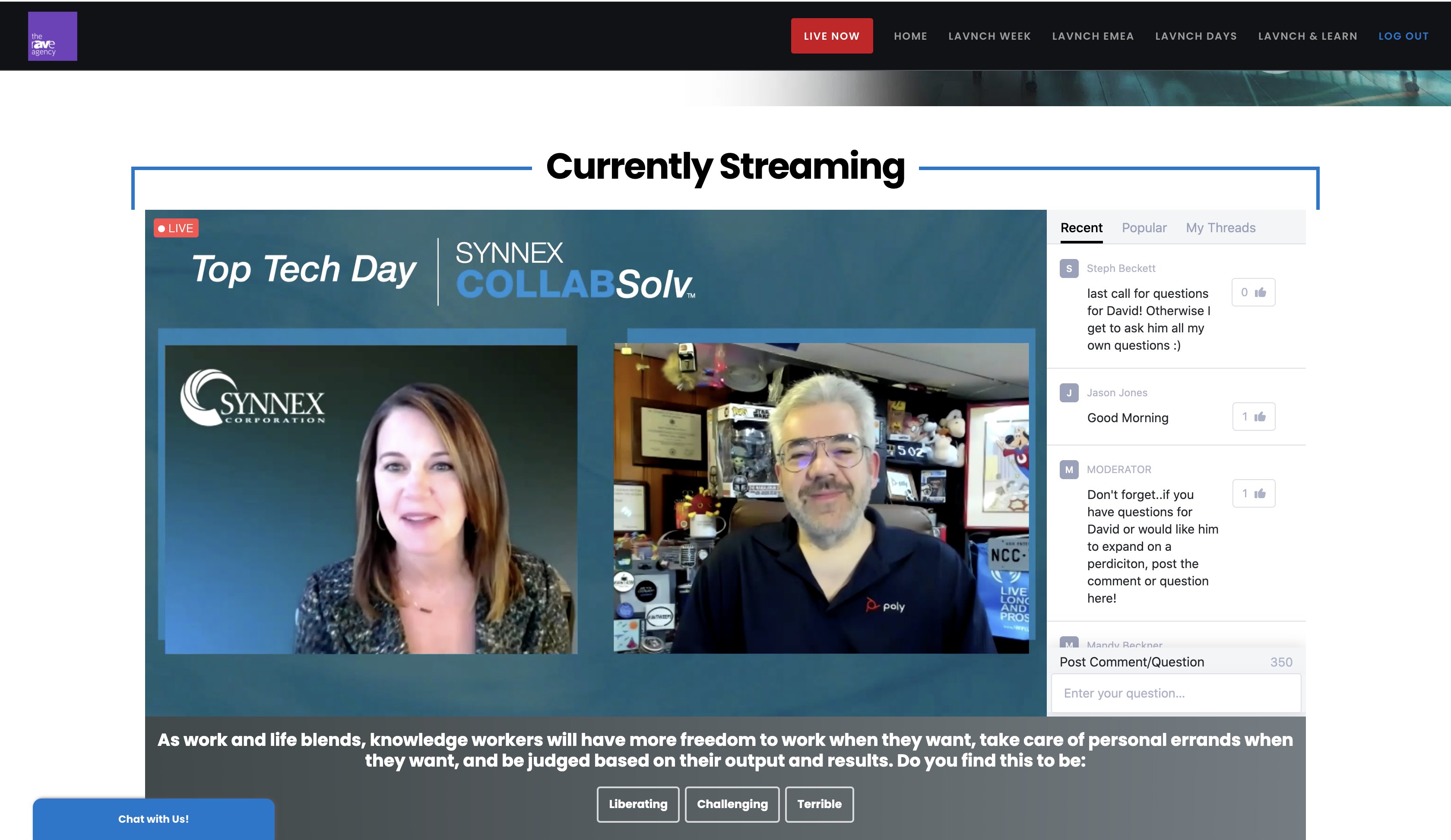1451x840 pixels.
Task: Click Steph Beckett's S avatar
Action: tap(1069, 268)
